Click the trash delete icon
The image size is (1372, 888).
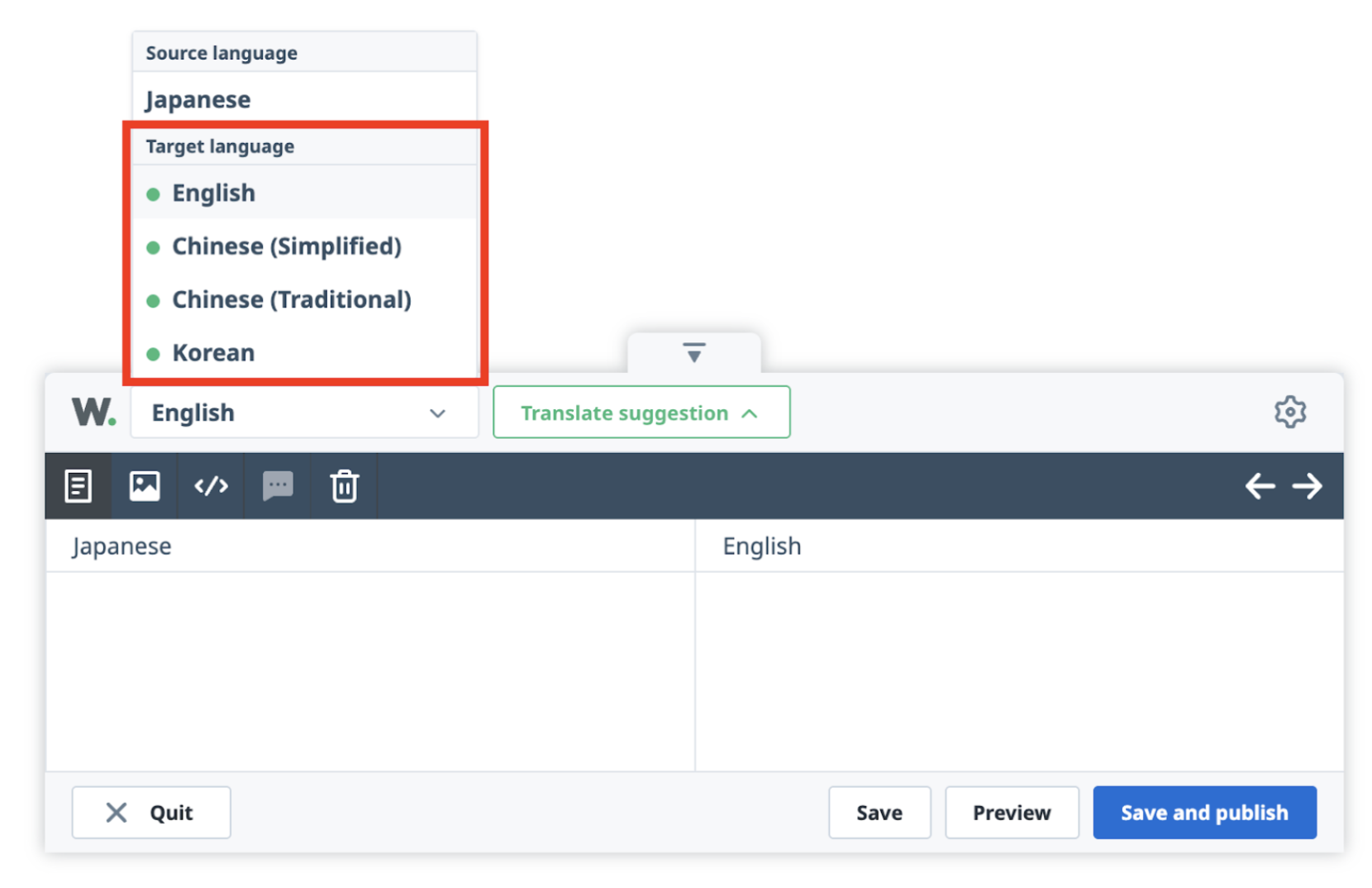[344, 486]
